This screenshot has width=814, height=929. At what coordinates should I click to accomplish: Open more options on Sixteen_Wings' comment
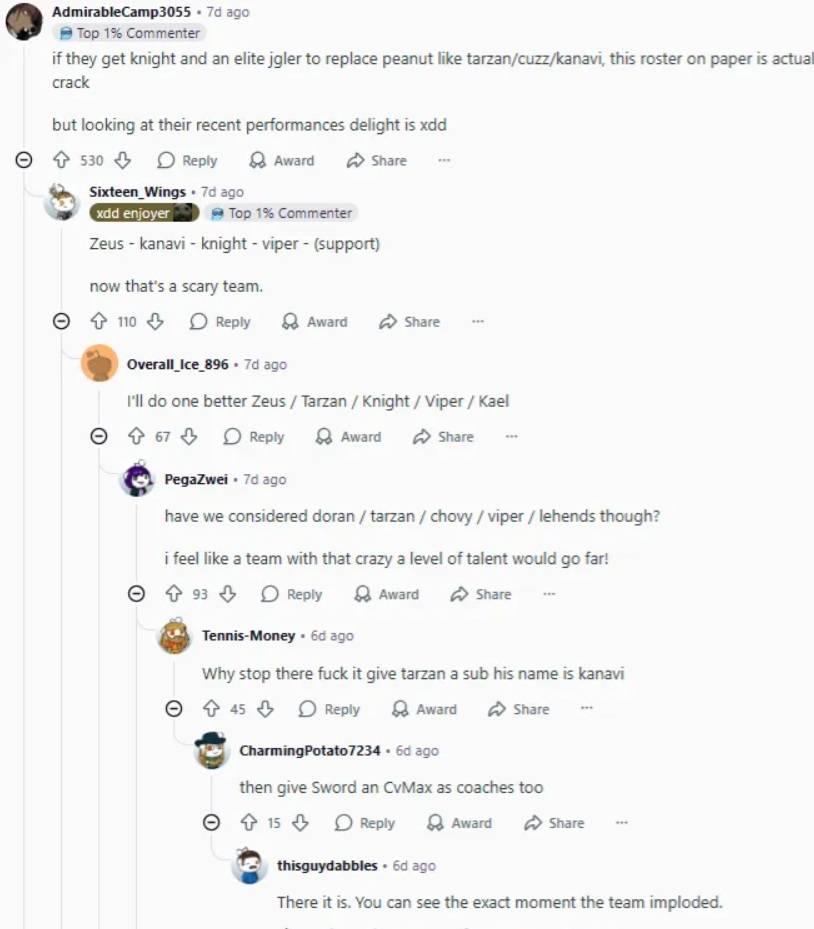click(478, 322)
